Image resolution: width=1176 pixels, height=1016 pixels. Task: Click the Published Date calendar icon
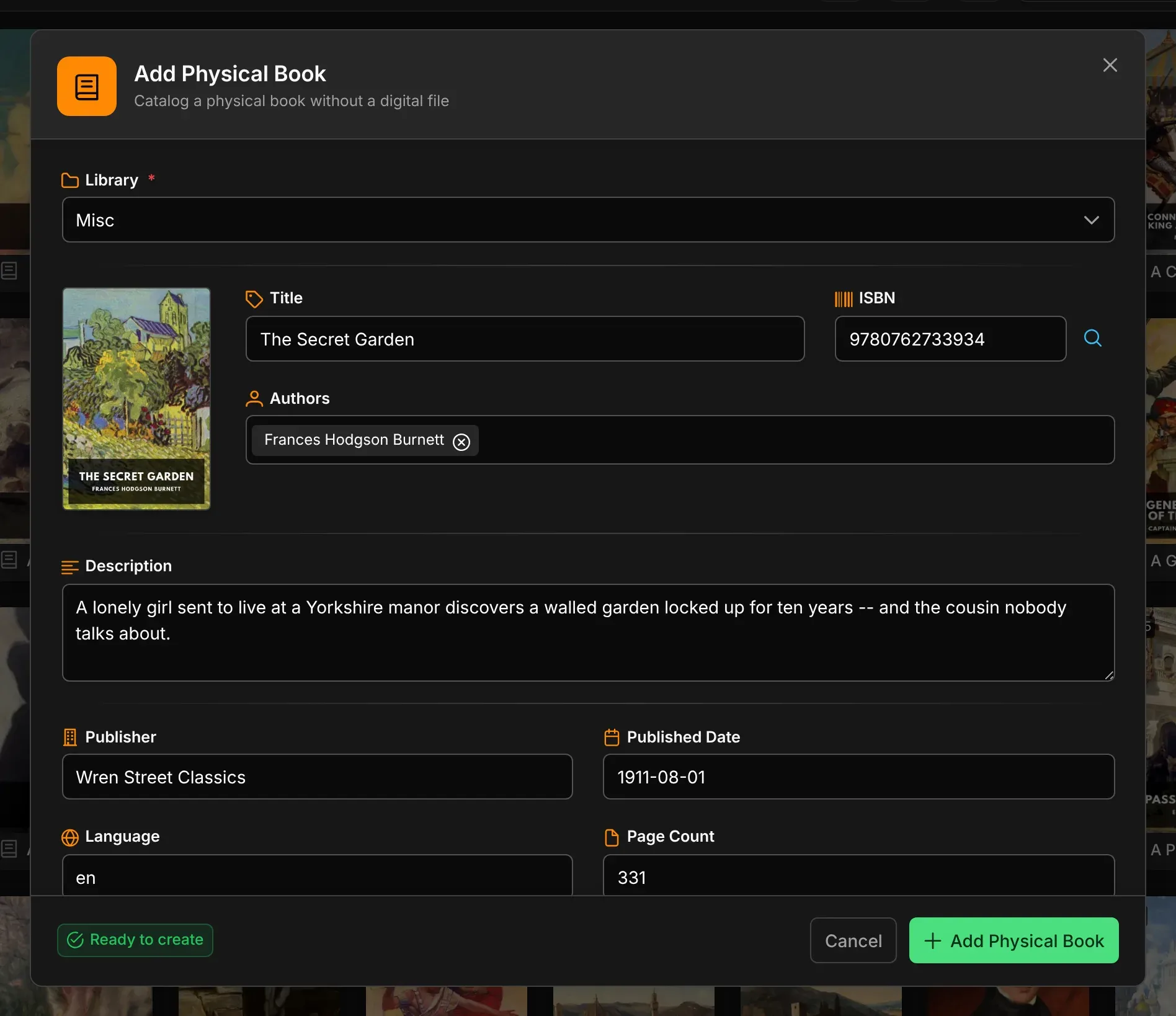[x=612, y=737]
